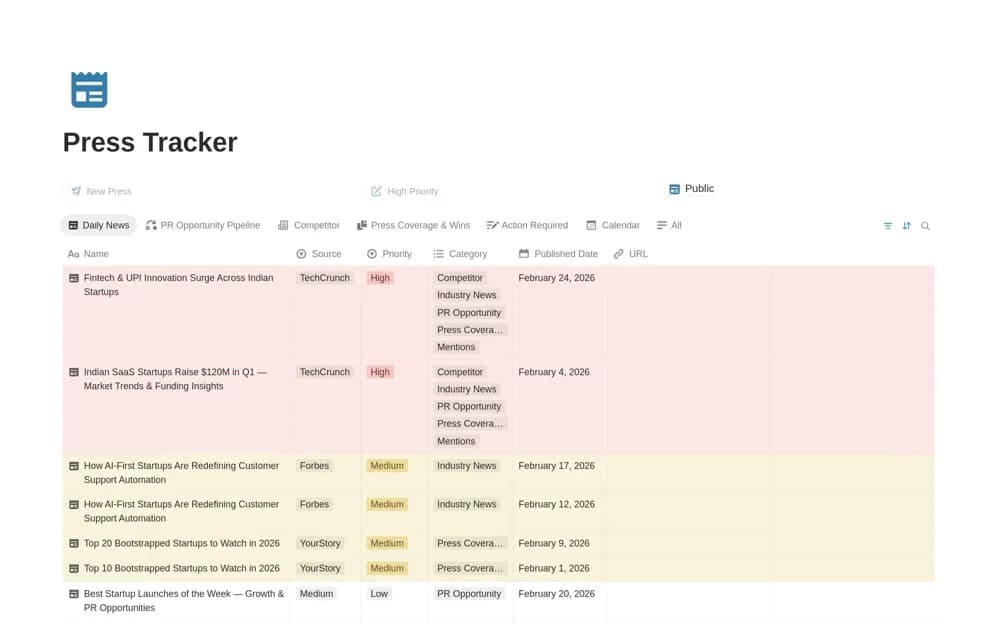This screenshot has width=1000, height=624.
Task: Click High priority tag in Indian SaaS row
Action: tap(380, 372)
